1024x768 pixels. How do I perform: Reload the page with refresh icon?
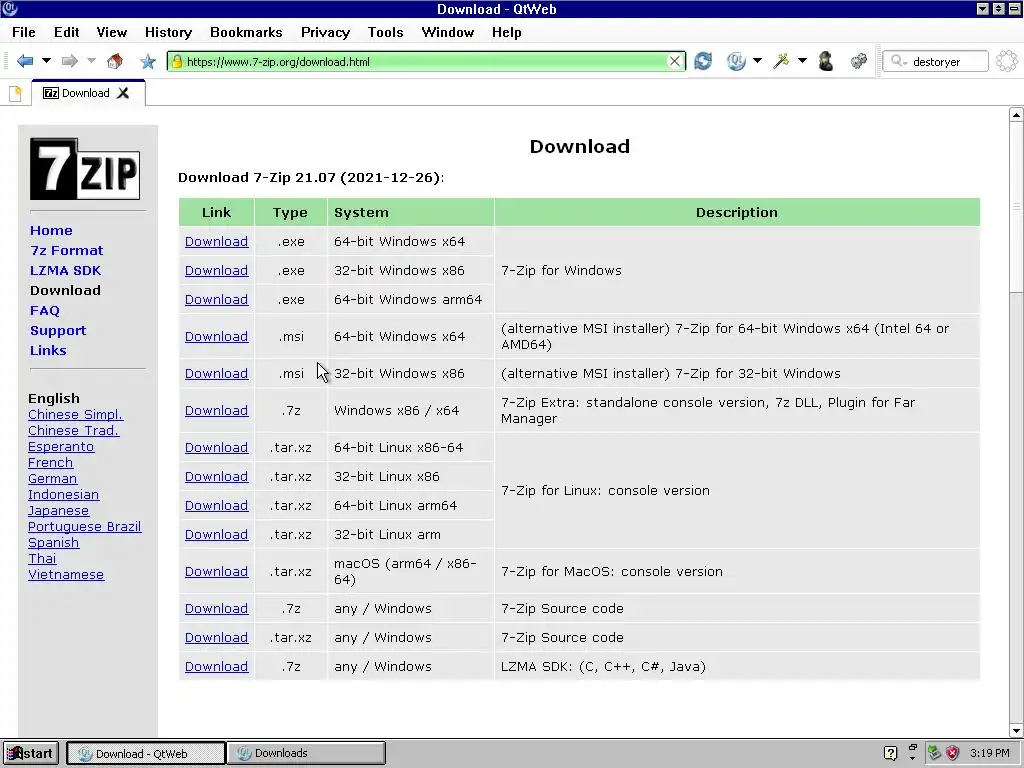tap(703, 61)
